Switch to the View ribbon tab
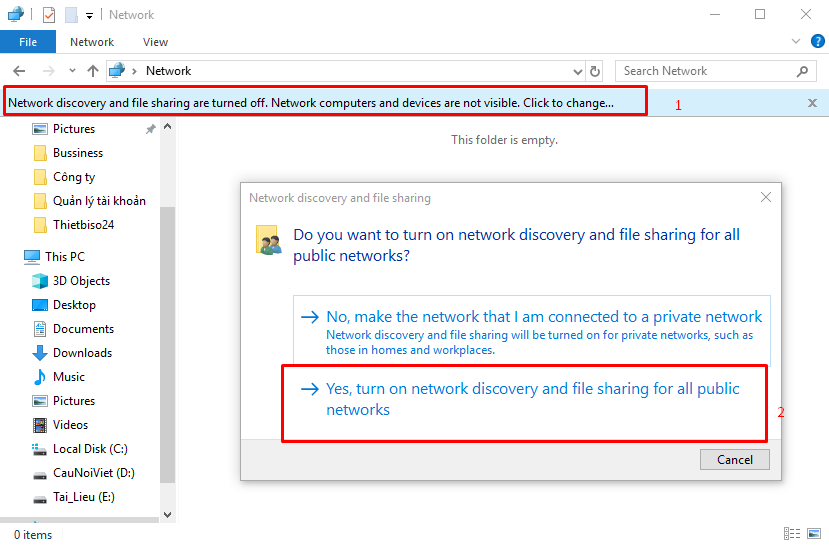Screen dimensions: 829x546 coord(155,42)
